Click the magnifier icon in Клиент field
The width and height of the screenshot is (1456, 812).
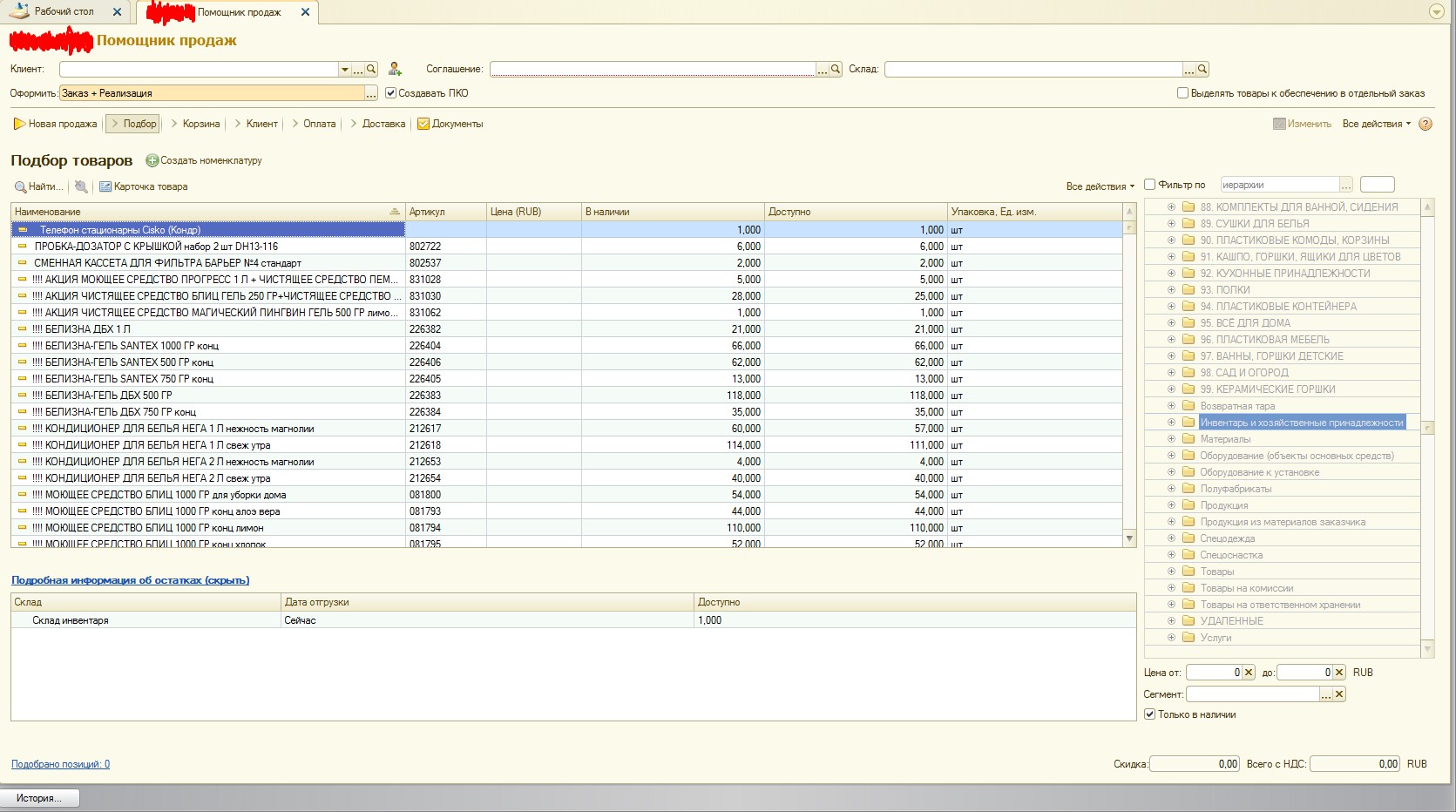pyautogui.click(x=371, y=69)
